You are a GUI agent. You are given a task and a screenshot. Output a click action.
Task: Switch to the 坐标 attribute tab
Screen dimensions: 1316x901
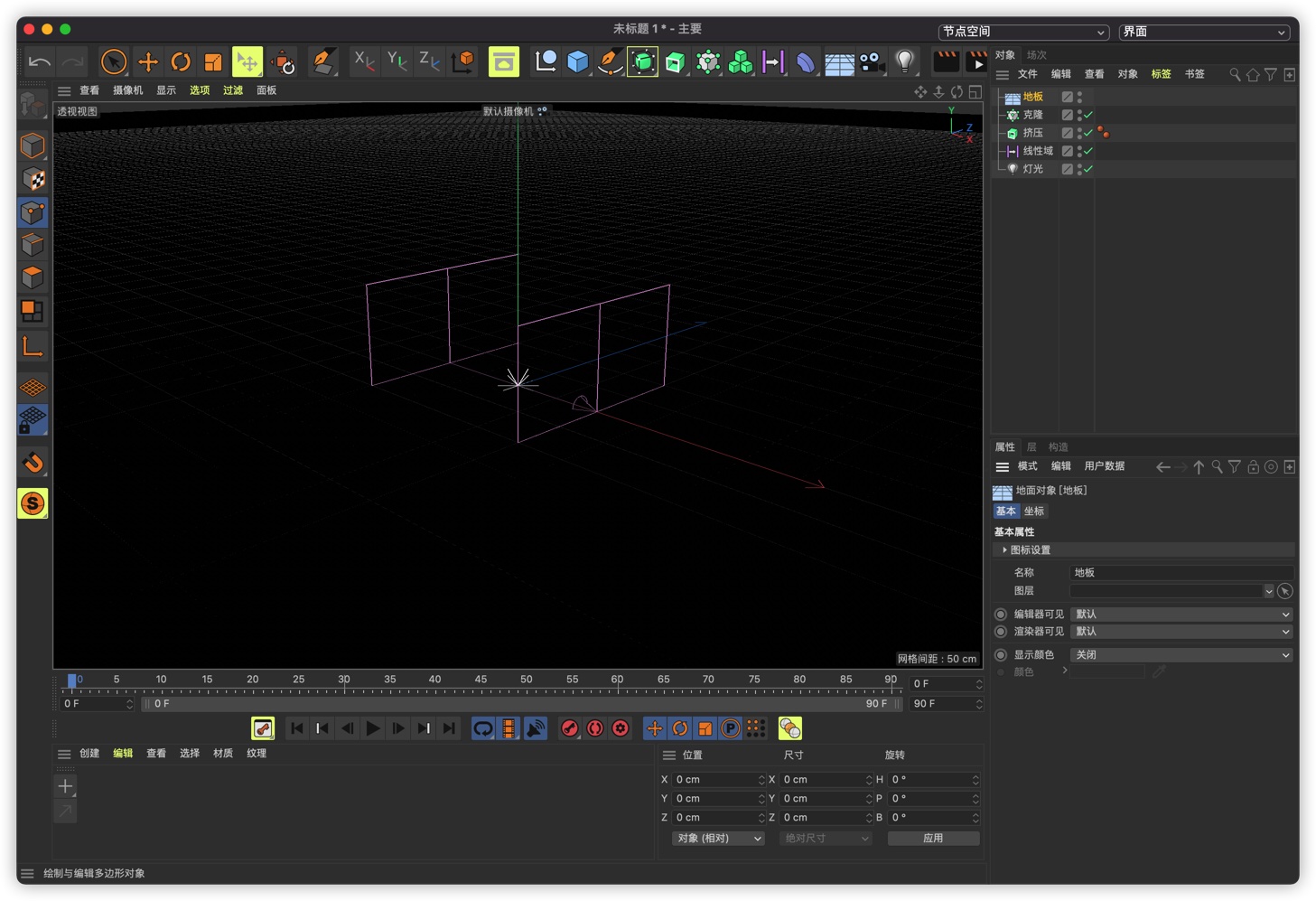1034,512
